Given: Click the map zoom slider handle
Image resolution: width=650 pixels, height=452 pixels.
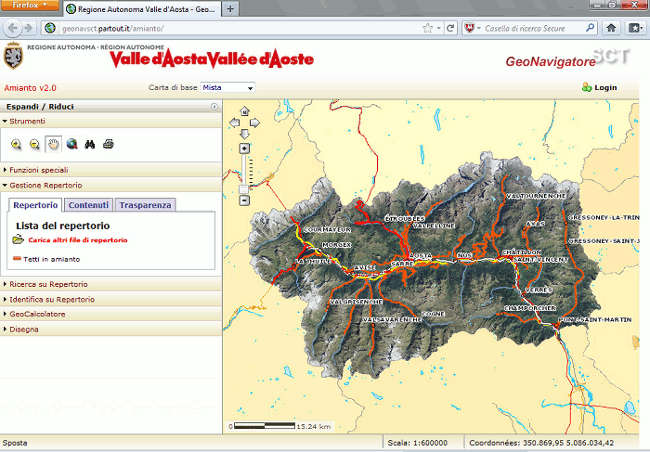Looking at the screenshot, I should (244, 189).
